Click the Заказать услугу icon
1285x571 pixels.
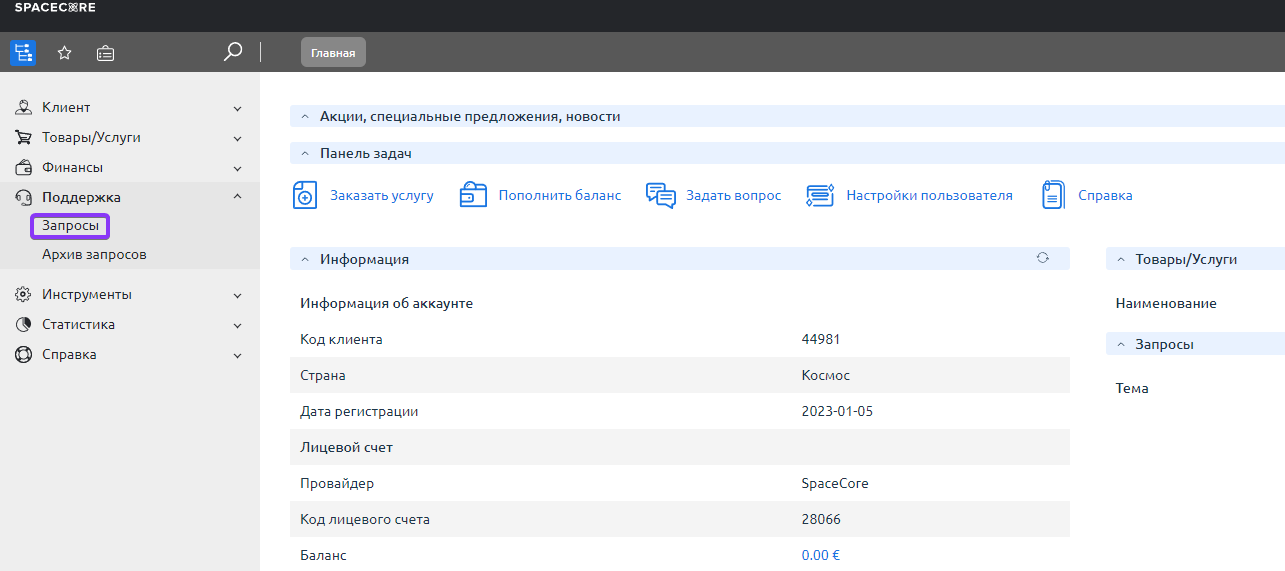pyautogui.click(x=305, y=195)
